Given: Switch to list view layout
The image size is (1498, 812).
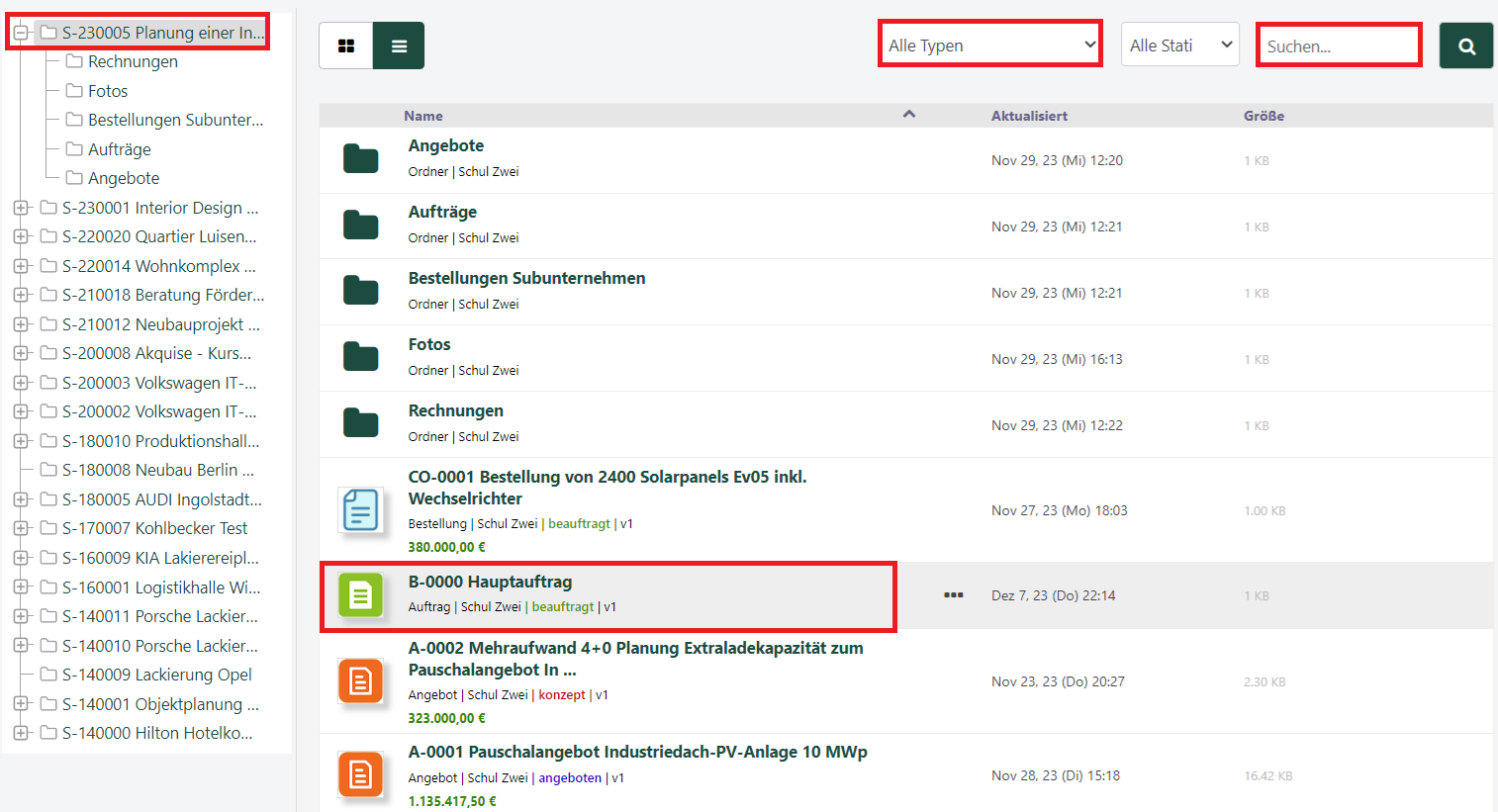Looking at the screenshot, I should pos(399,45).
